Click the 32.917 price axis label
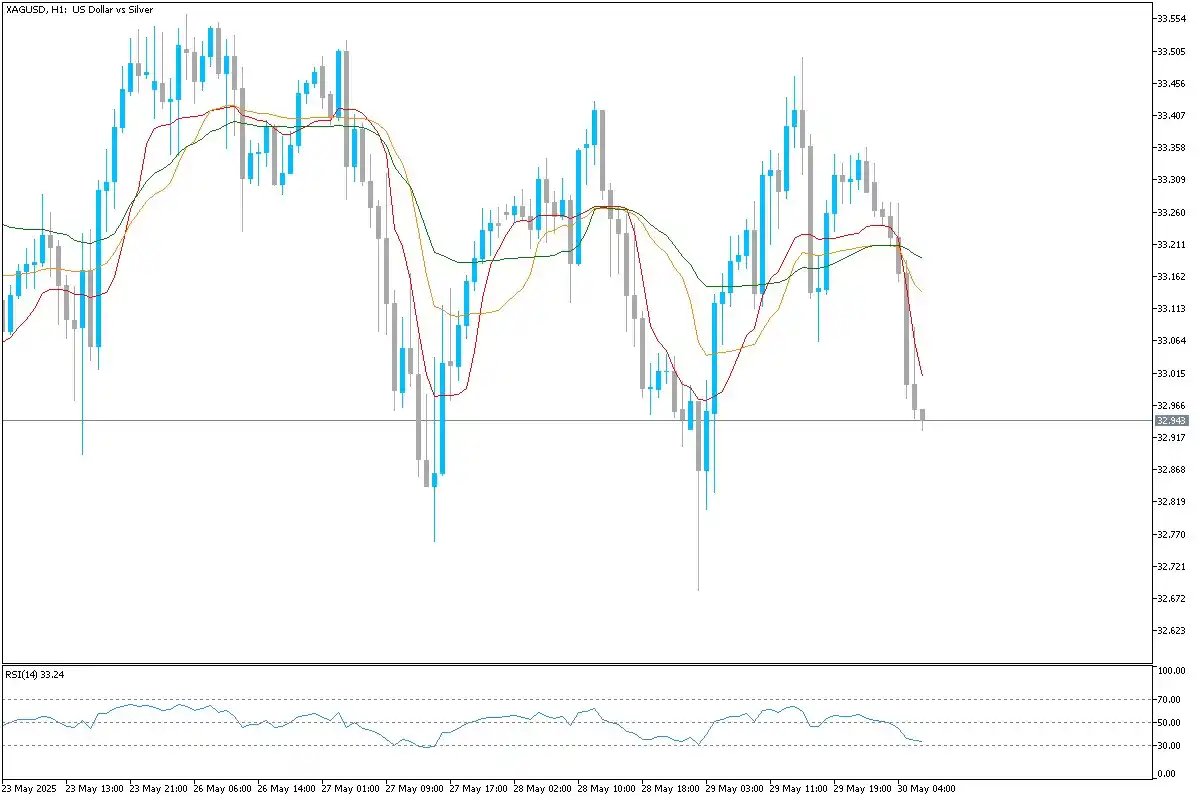Viewport: 1200px width, 800px height. 1171,437
